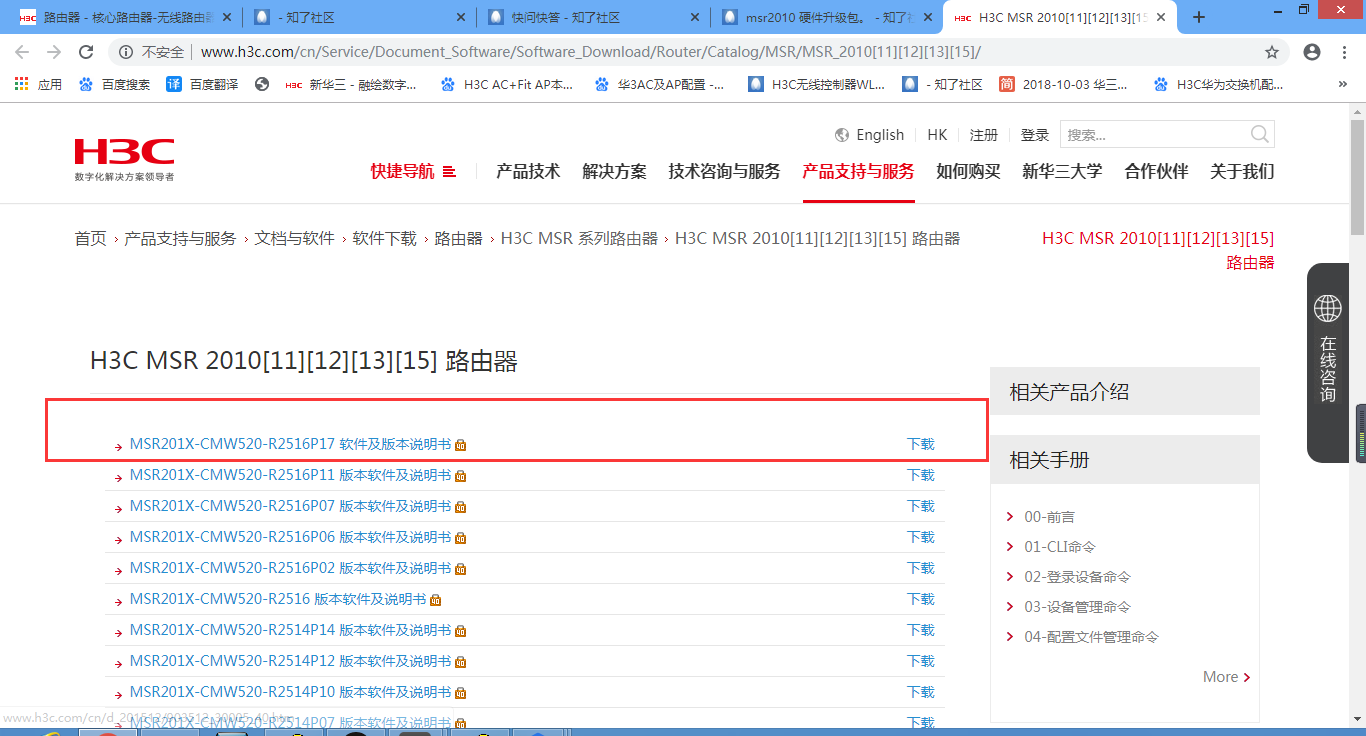Screen dimensions: 1366x736
Task: Click 下载 for the R2516P17 row
Action: [921, 444]
